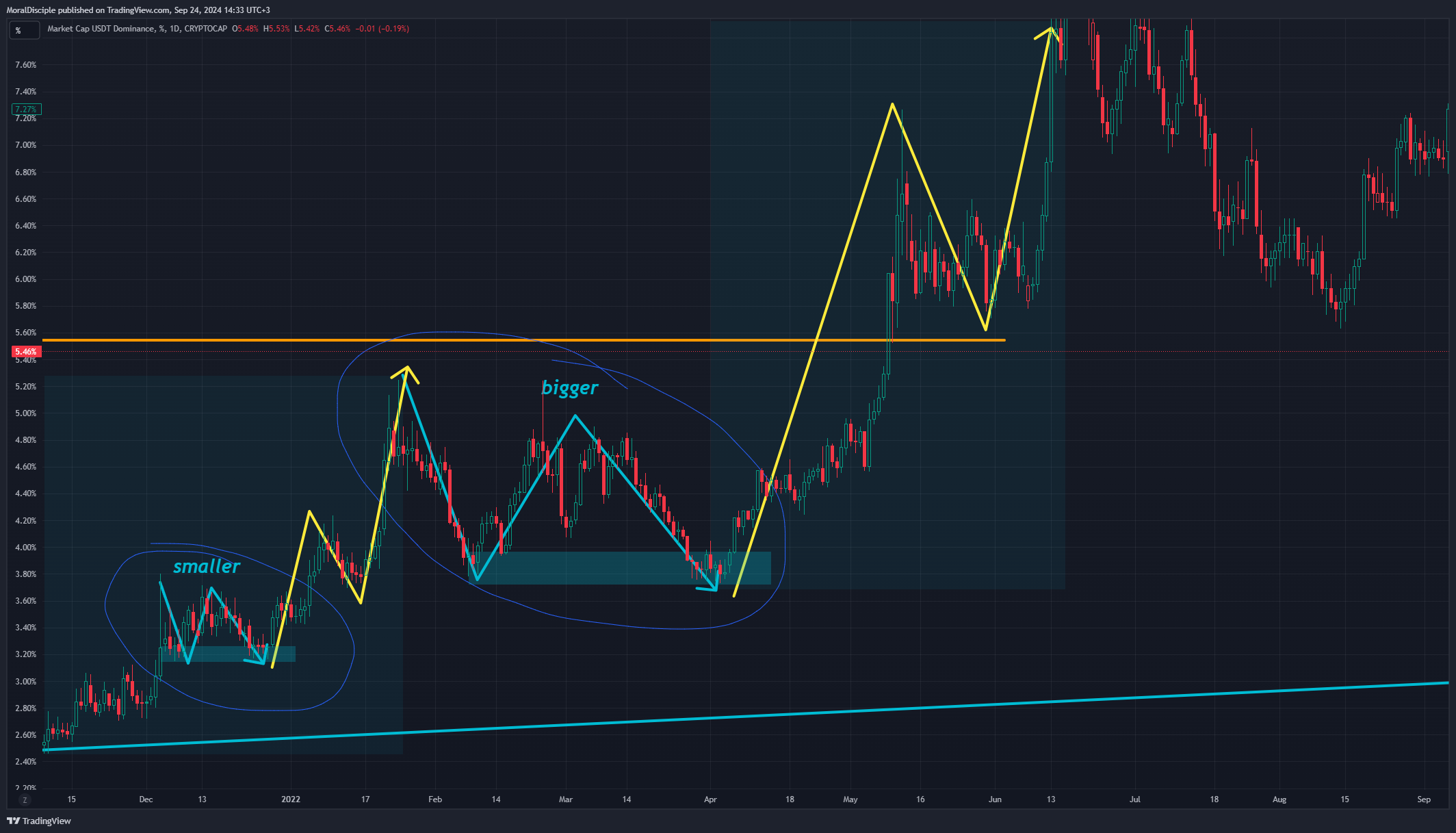Click the 6.60% price axis label
Viewport: 1456px width, 833px height.
tap(26, 199)
